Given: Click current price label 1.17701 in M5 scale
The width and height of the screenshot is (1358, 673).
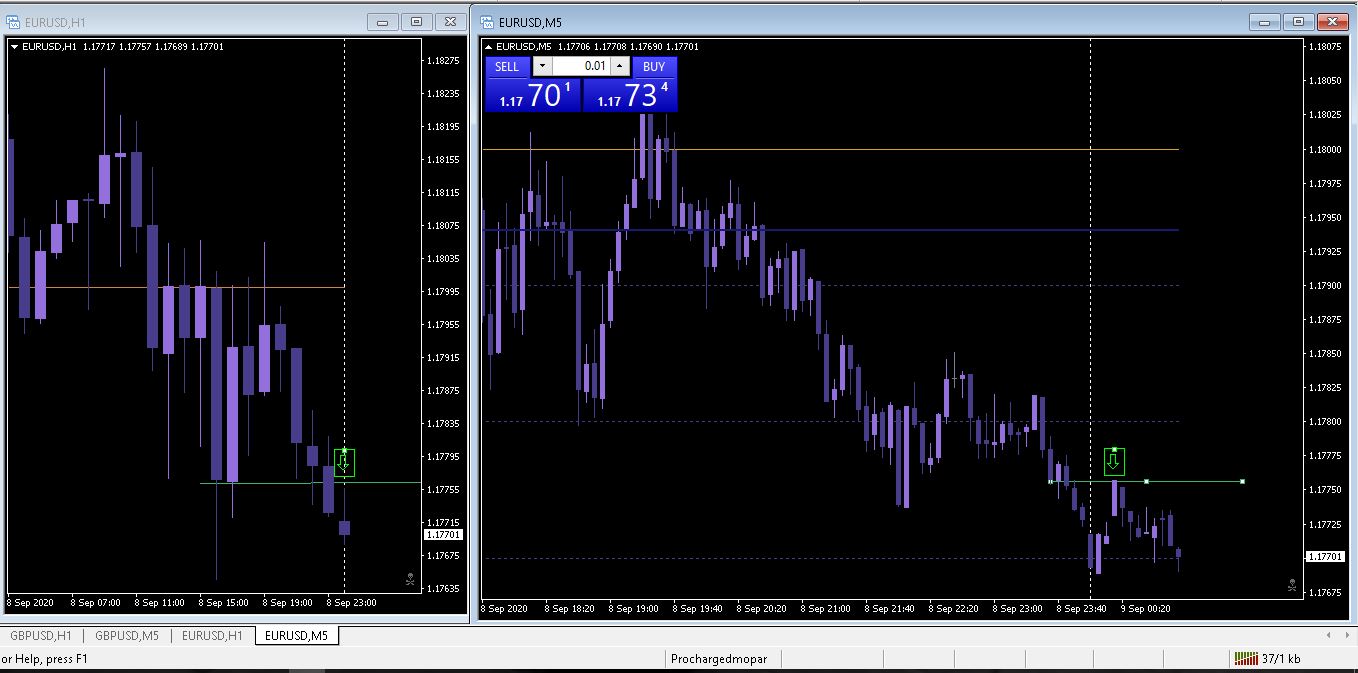Looking at the screenshot, I should point(1324,556).
